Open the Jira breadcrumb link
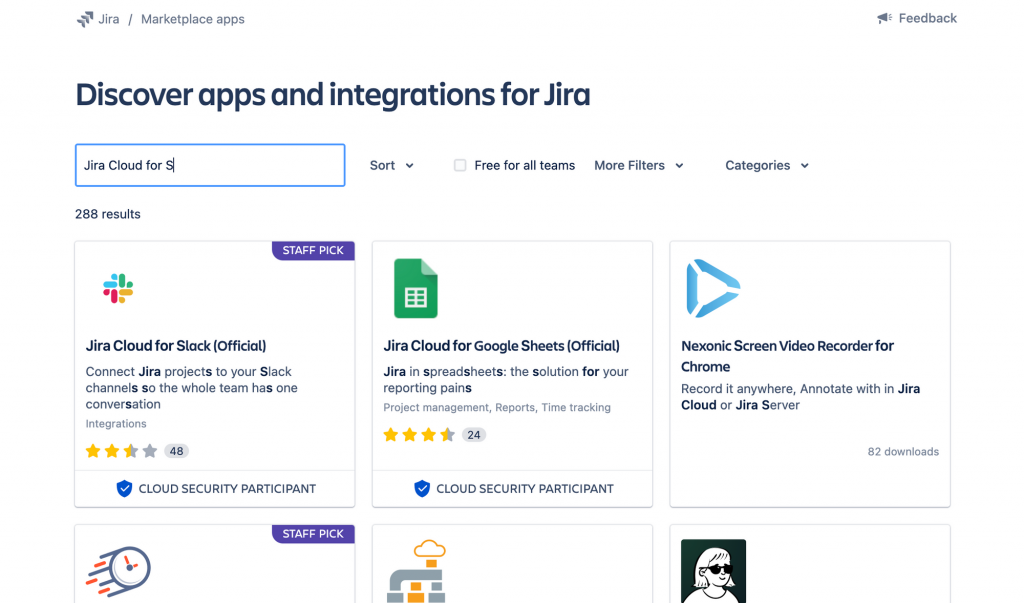 (x=108, y=20)
